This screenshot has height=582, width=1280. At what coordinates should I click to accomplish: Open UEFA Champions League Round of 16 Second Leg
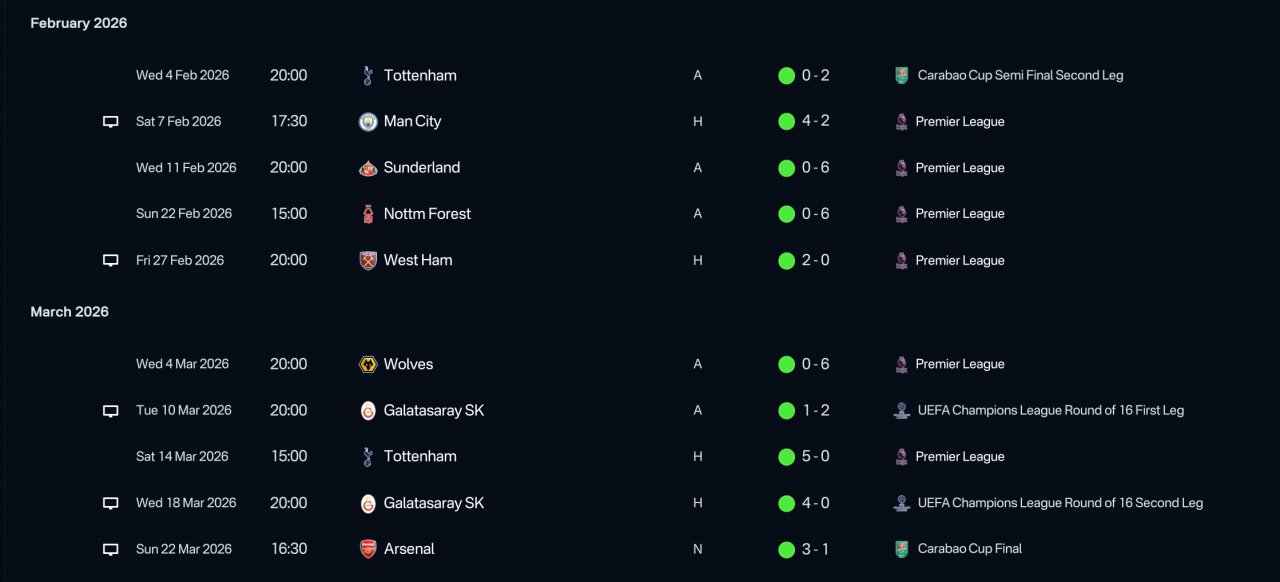1060,503
